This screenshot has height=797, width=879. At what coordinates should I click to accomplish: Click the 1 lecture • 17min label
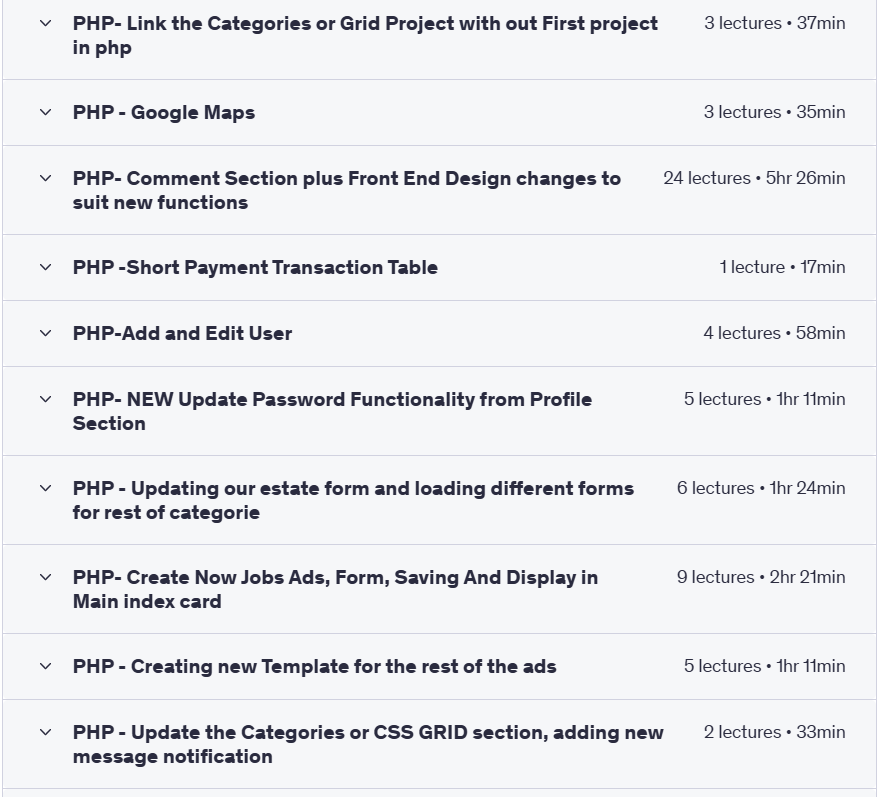click(x=782, y=267)
